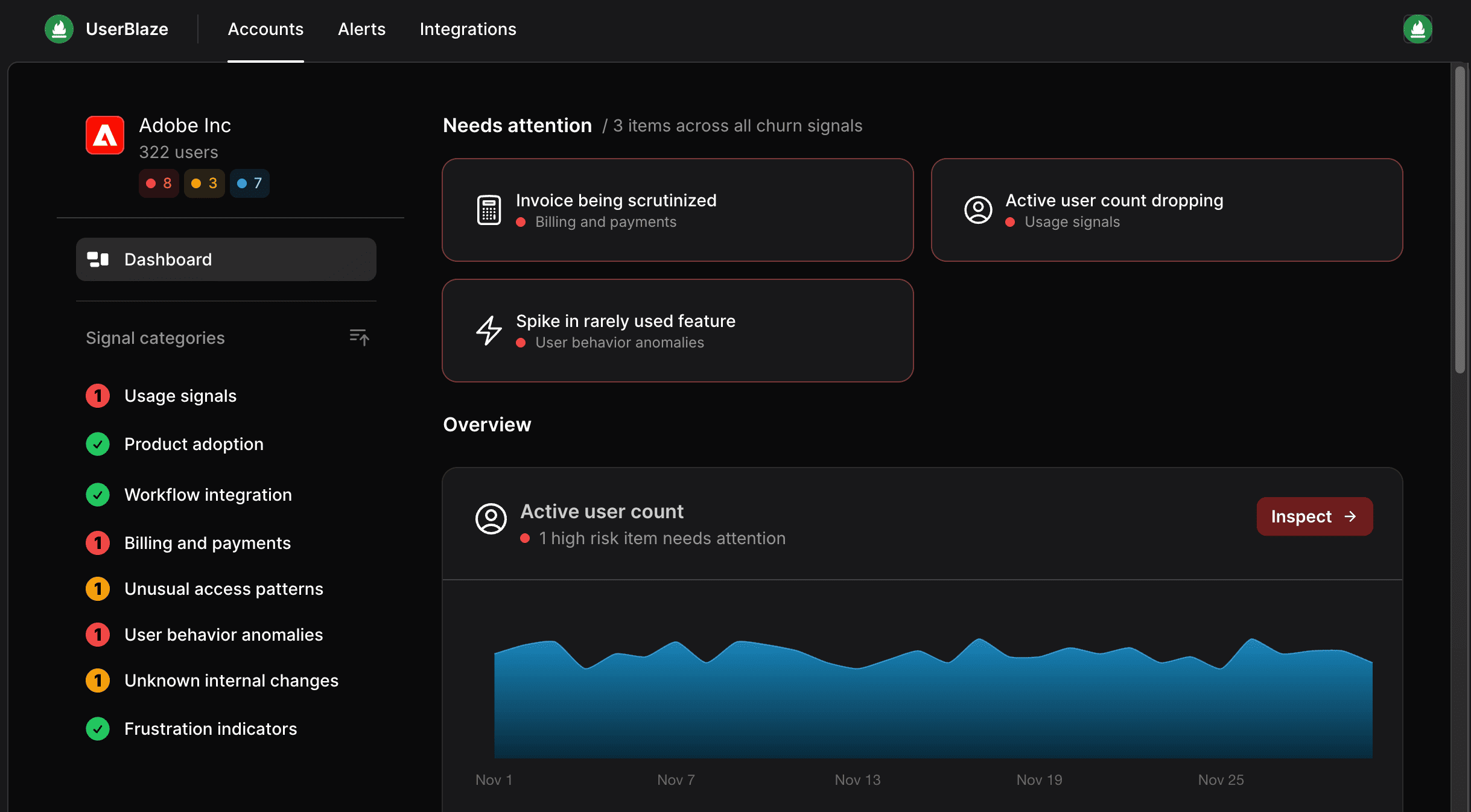Click the Dashboard grid icon
1471x812 pixels.
click(x=98, y=259)
